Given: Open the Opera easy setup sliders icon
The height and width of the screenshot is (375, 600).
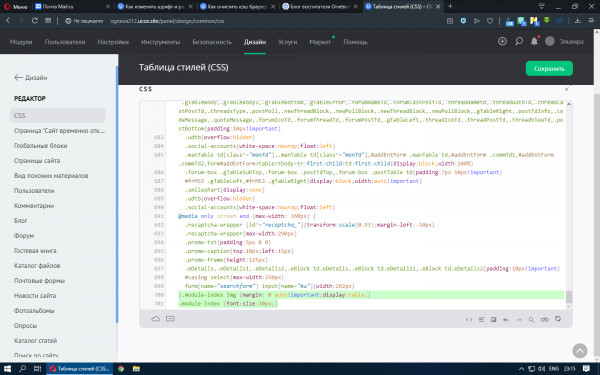Looking at the screenshot, I should tap(592, 21).
